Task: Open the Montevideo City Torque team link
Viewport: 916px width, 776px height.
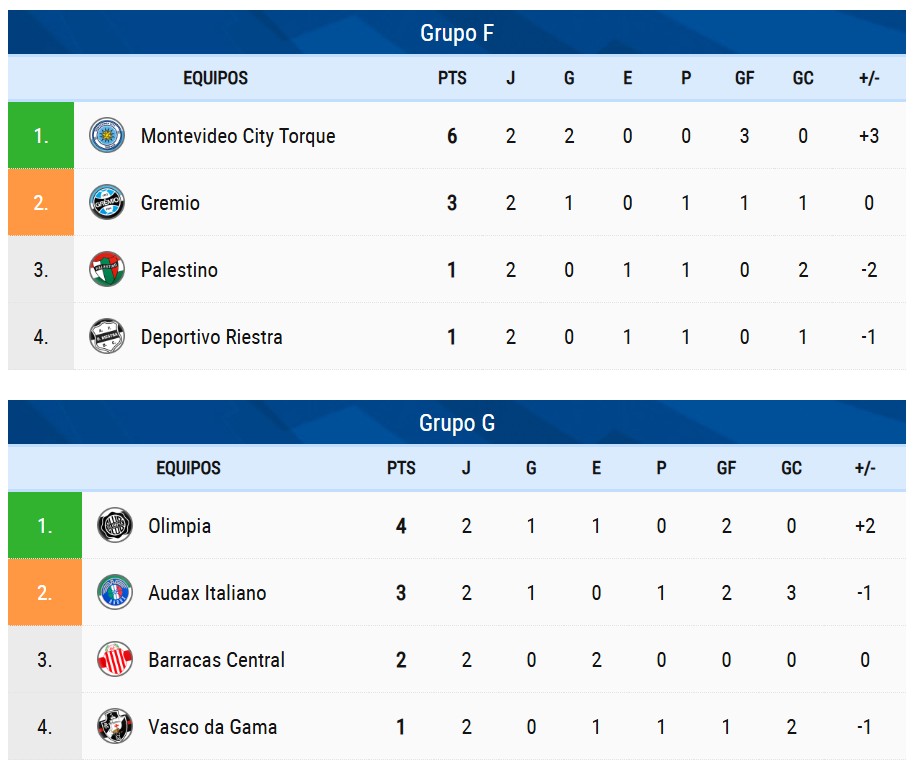Action: (x=238, y=136)
